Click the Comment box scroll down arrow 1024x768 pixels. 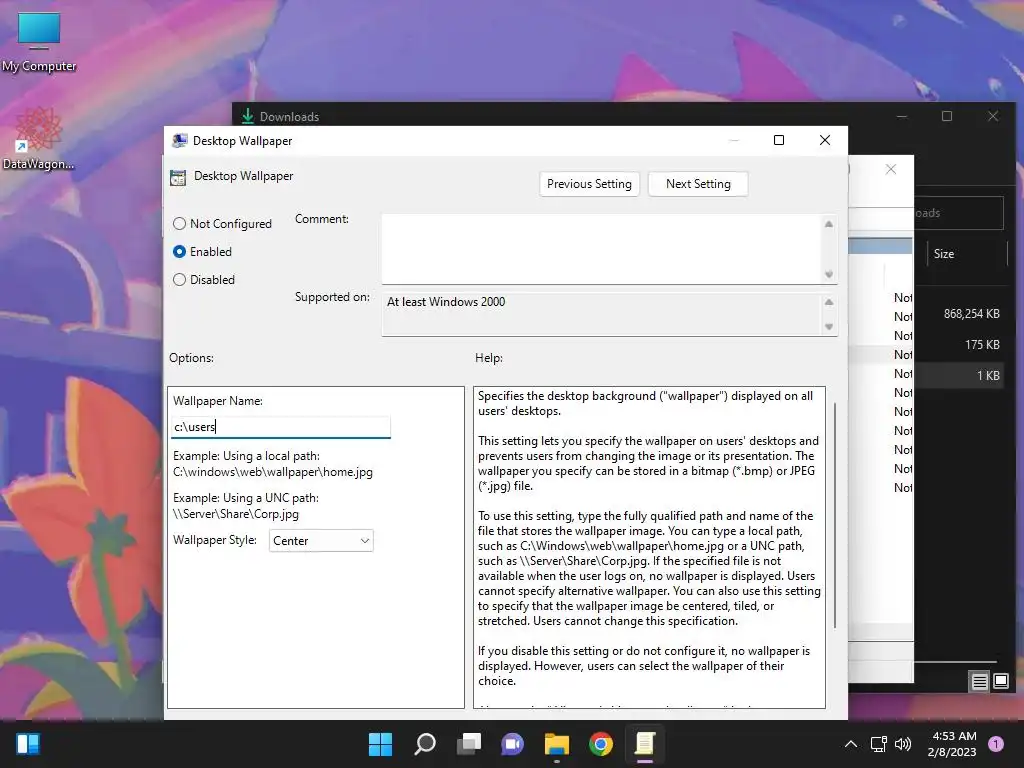pyautogui.click(x=829, y=274)
